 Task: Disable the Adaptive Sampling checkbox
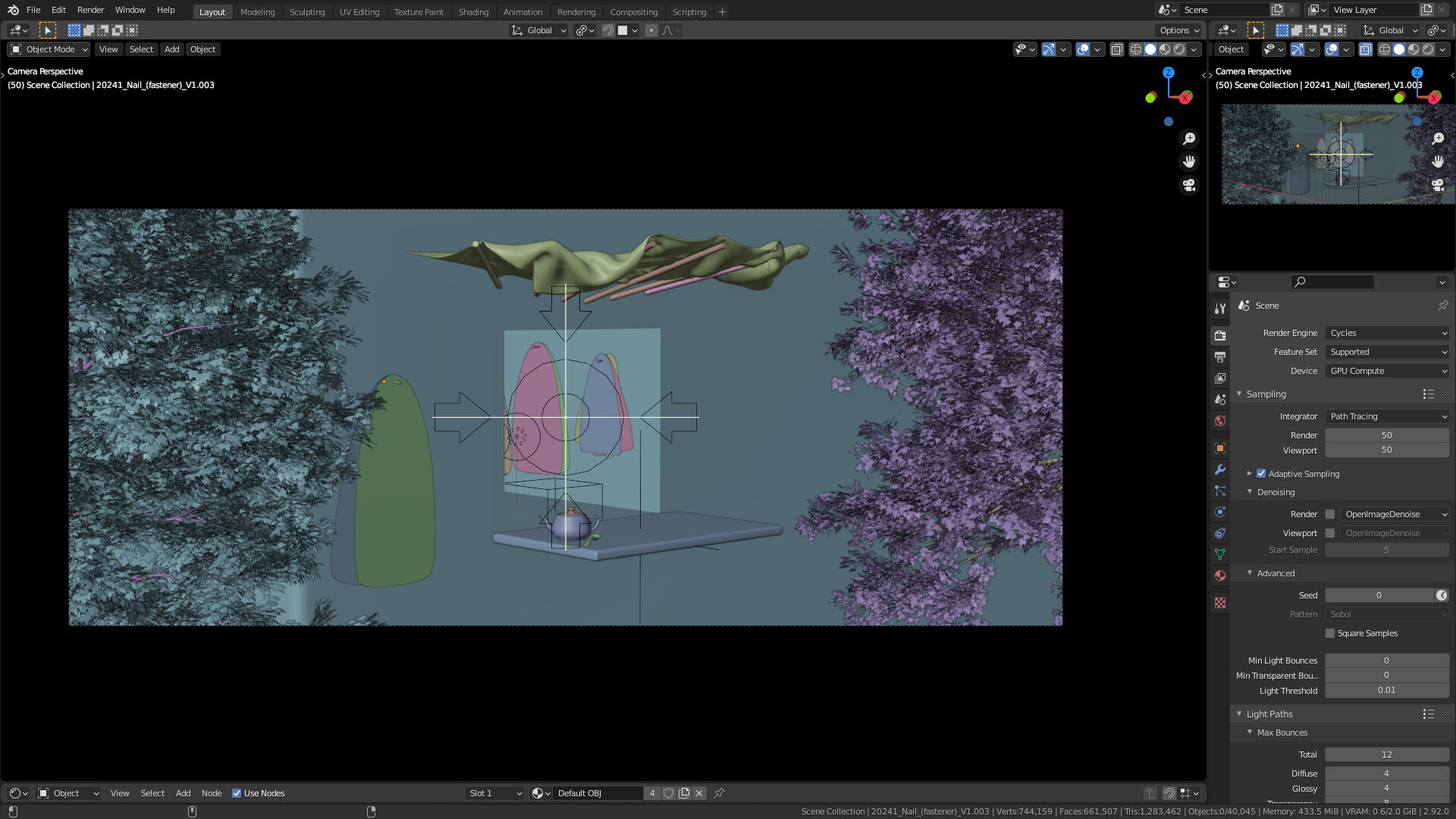(1261, 474)
